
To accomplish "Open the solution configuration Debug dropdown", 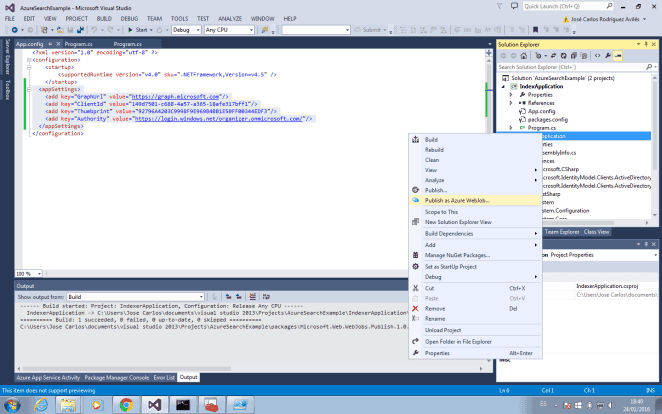I will 185,30.
